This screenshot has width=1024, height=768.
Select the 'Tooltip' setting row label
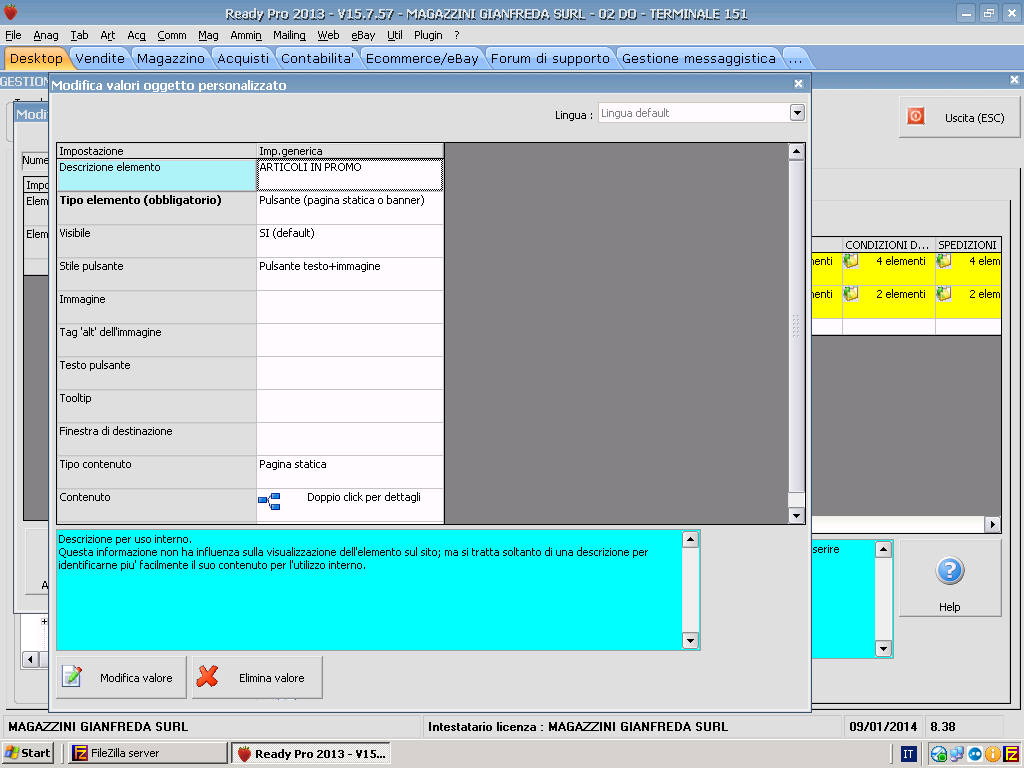pos(157,406)
